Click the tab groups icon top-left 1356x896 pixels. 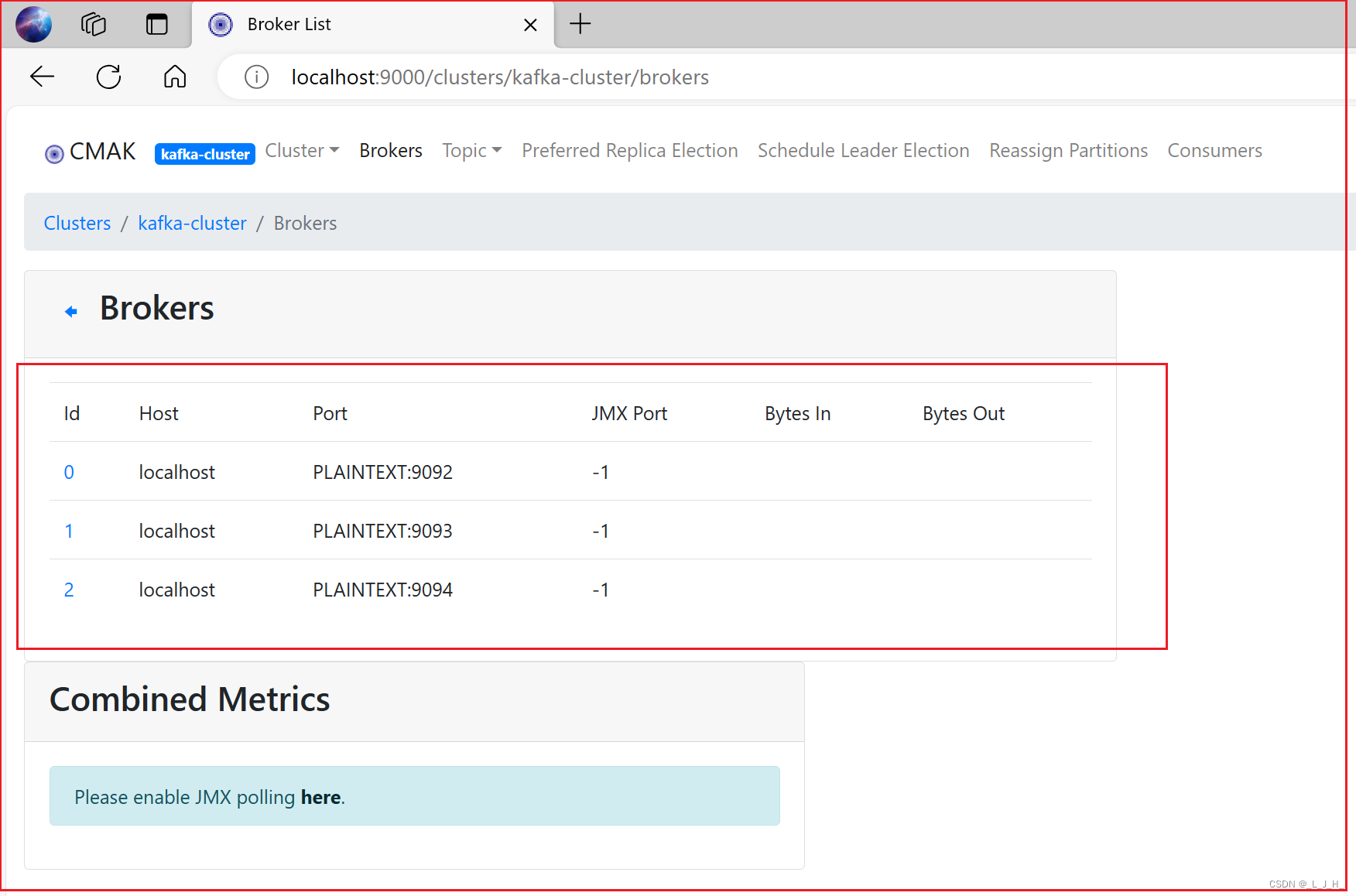pyautogui.click(x=93, y=24)
